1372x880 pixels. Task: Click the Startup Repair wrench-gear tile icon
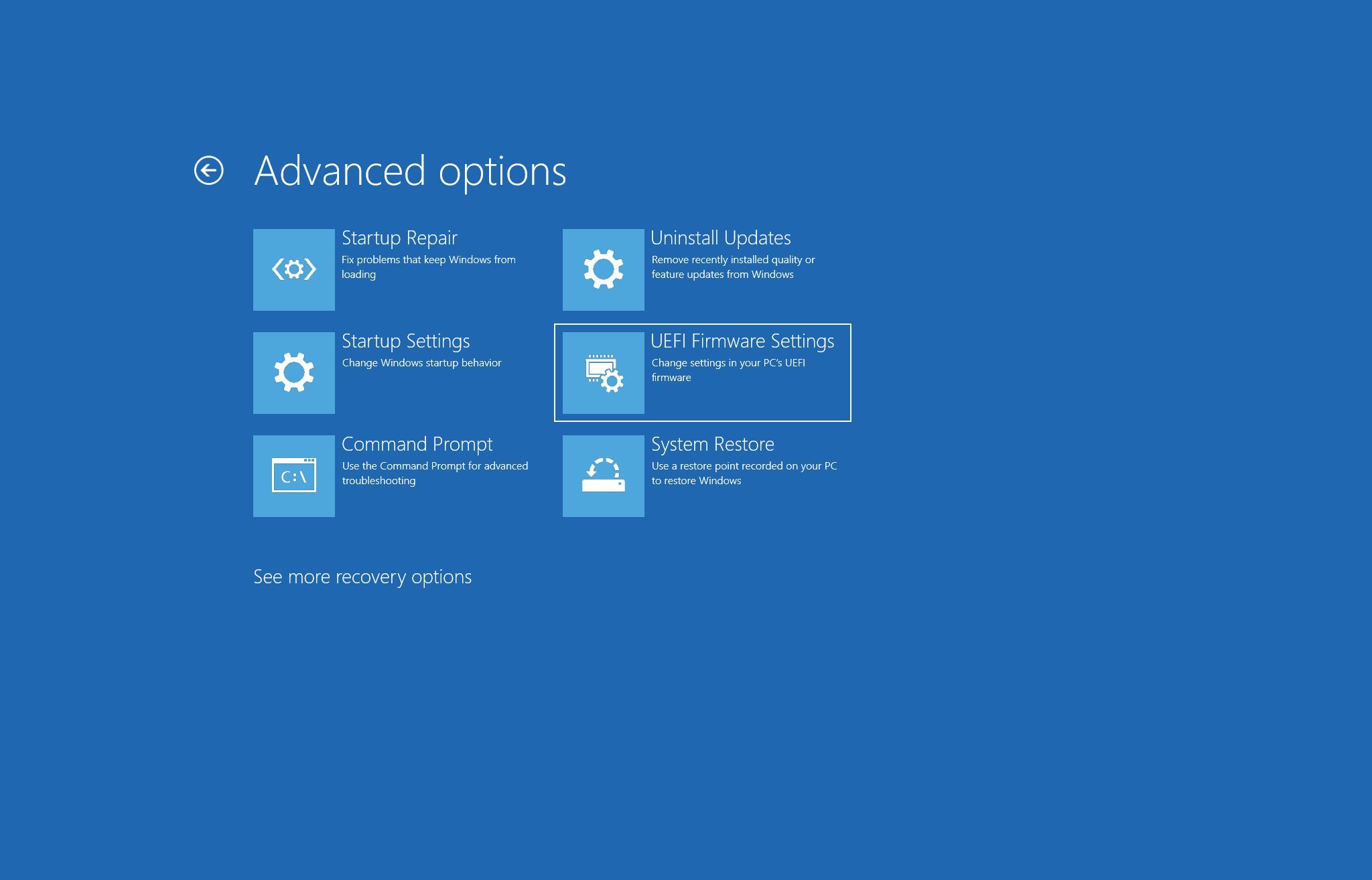point(293,269)
